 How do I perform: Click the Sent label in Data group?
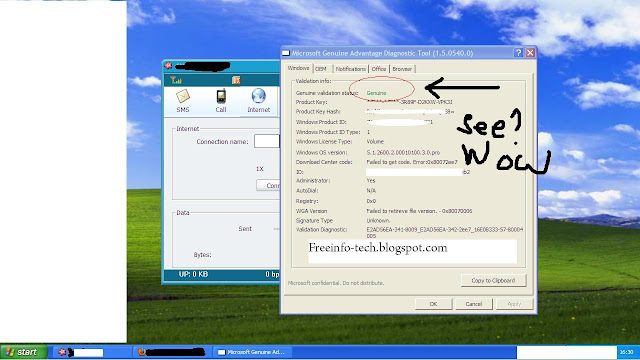[x=245, y=229]
